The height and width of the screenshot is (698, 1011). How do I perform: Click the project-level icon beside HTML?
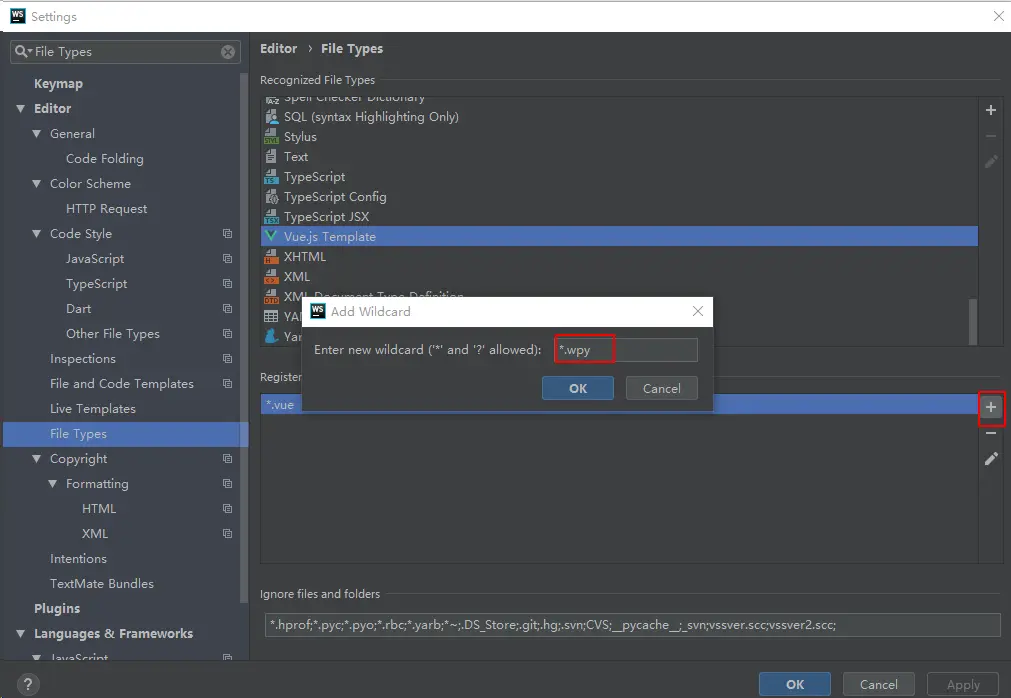tap(228, 509)
